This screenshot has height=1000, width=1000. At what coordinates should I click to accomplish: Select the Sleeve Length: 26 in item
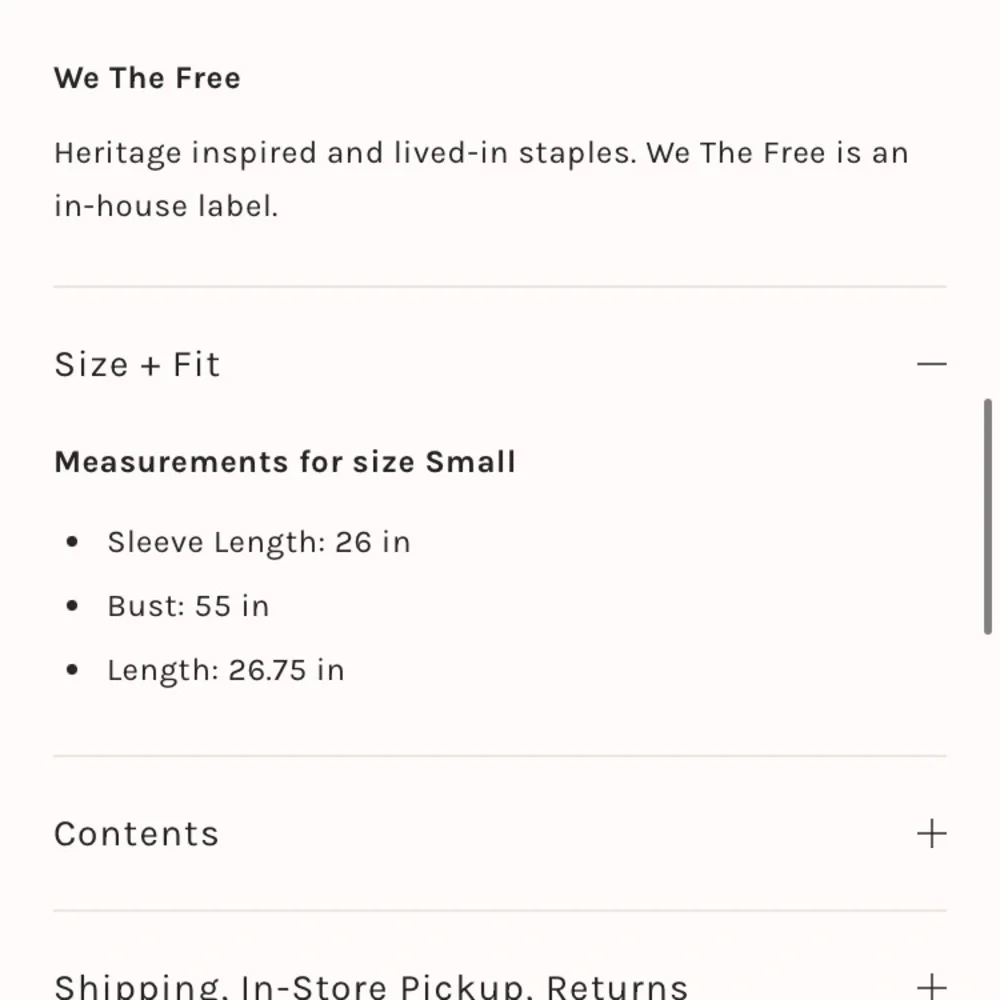[259, 543]
